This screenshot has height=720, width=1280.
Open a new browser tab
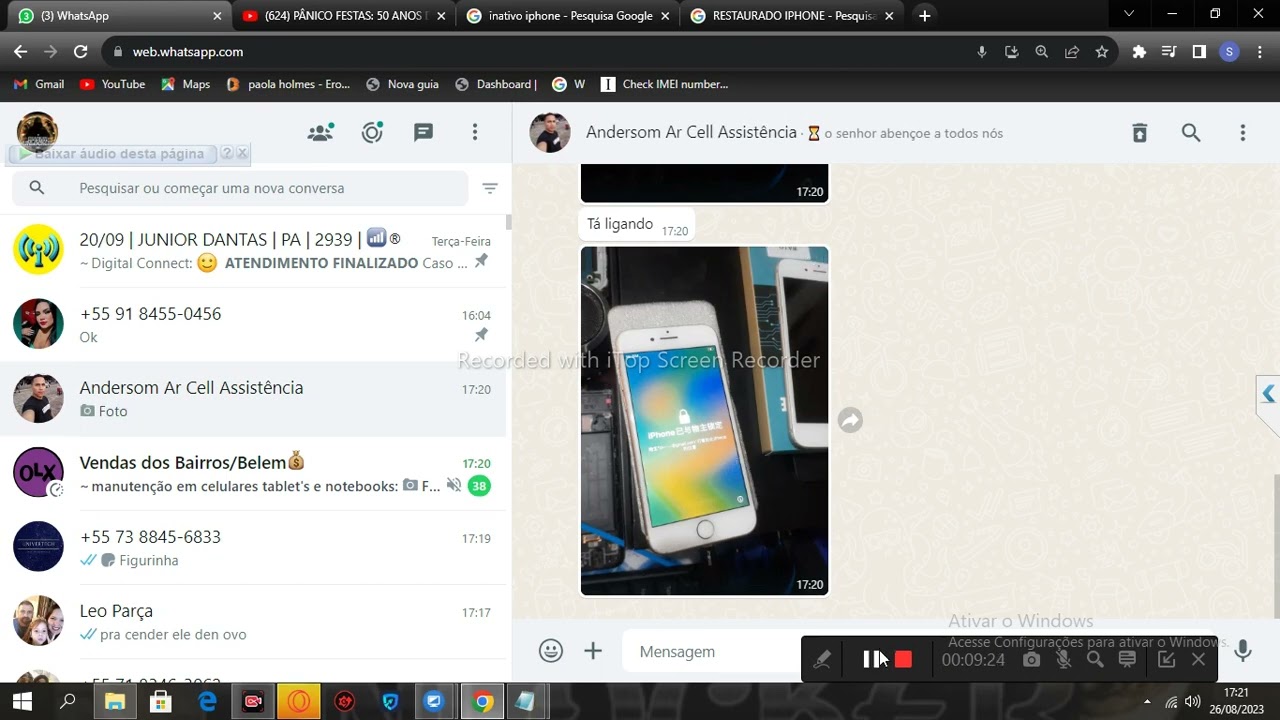pos(925,16)
